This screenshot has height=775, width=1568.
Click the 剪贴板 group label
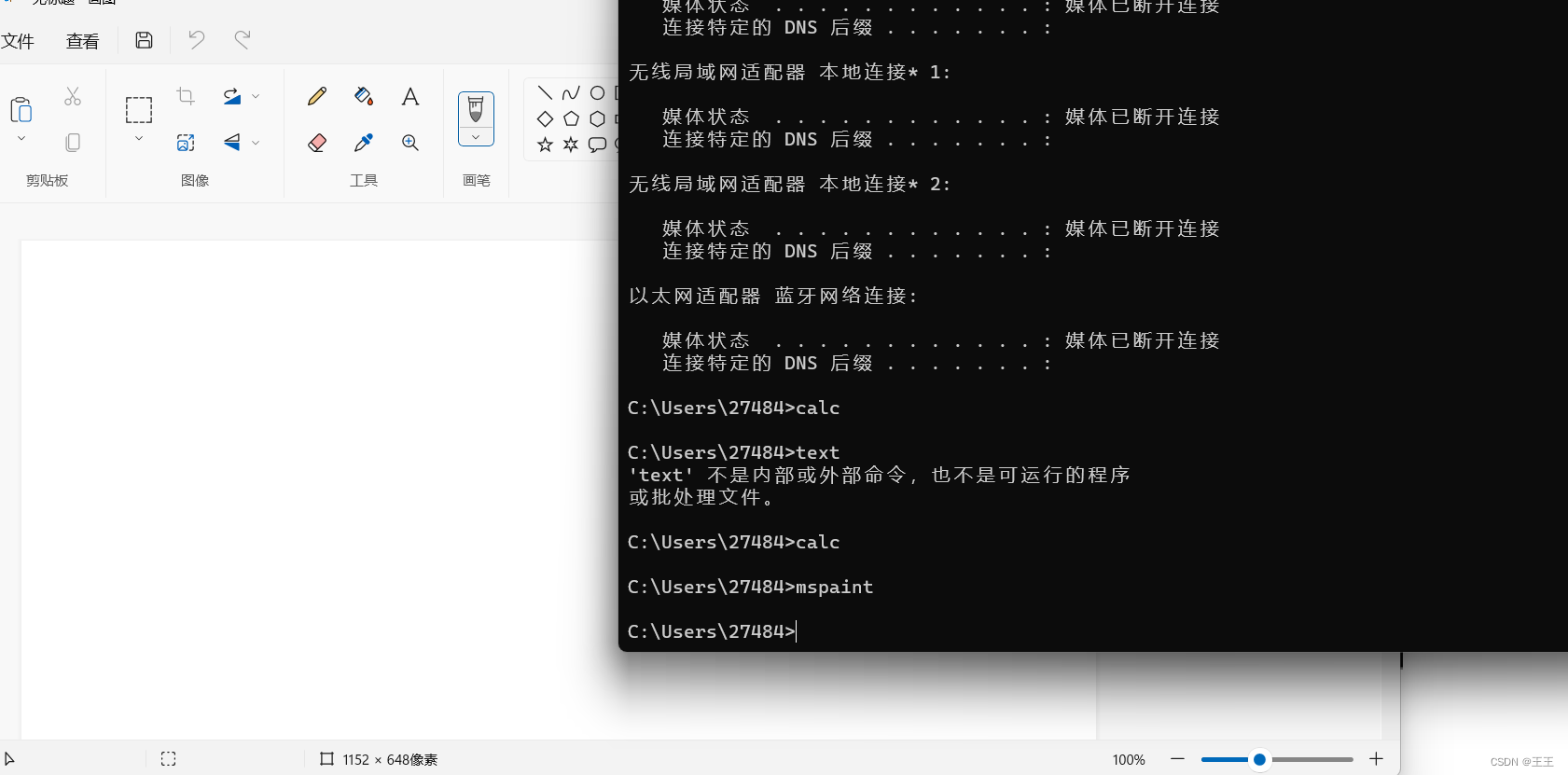tap(48, 180)
